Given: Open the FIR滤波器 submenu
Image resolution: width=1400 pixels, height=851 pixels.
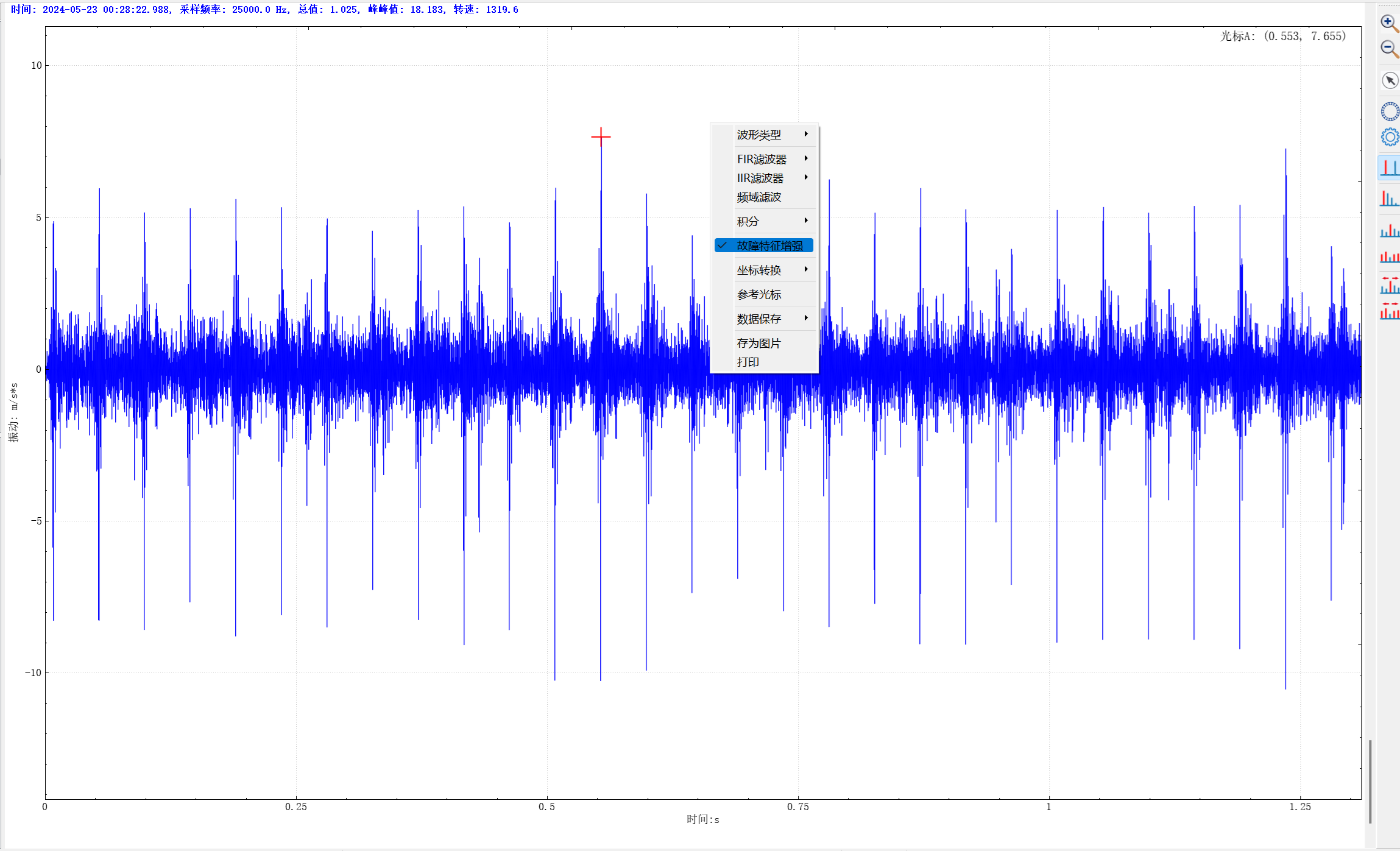Looking at the screenshot, I should click(x=764, y=159).
